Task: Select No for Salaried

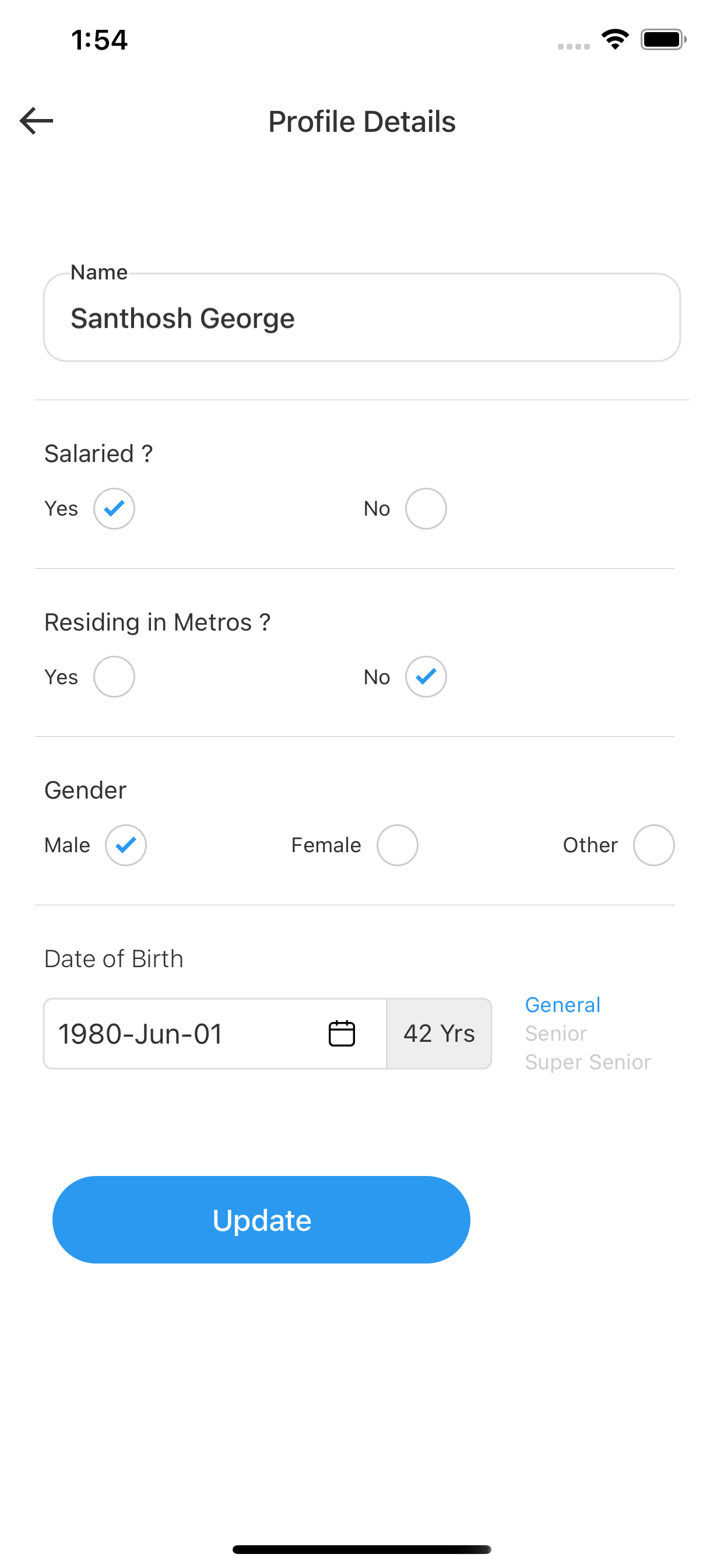Action: pos(426,508)
